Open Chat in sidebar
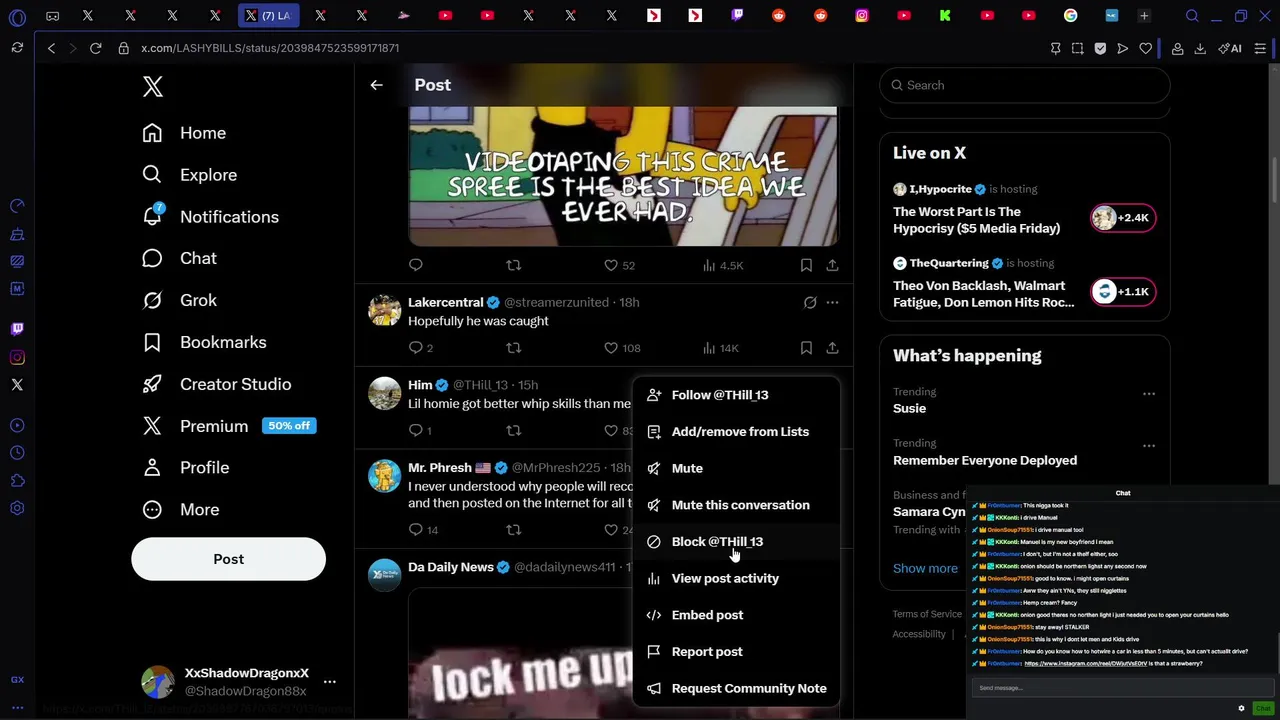1280x720 pixels. tap(180, 258)
